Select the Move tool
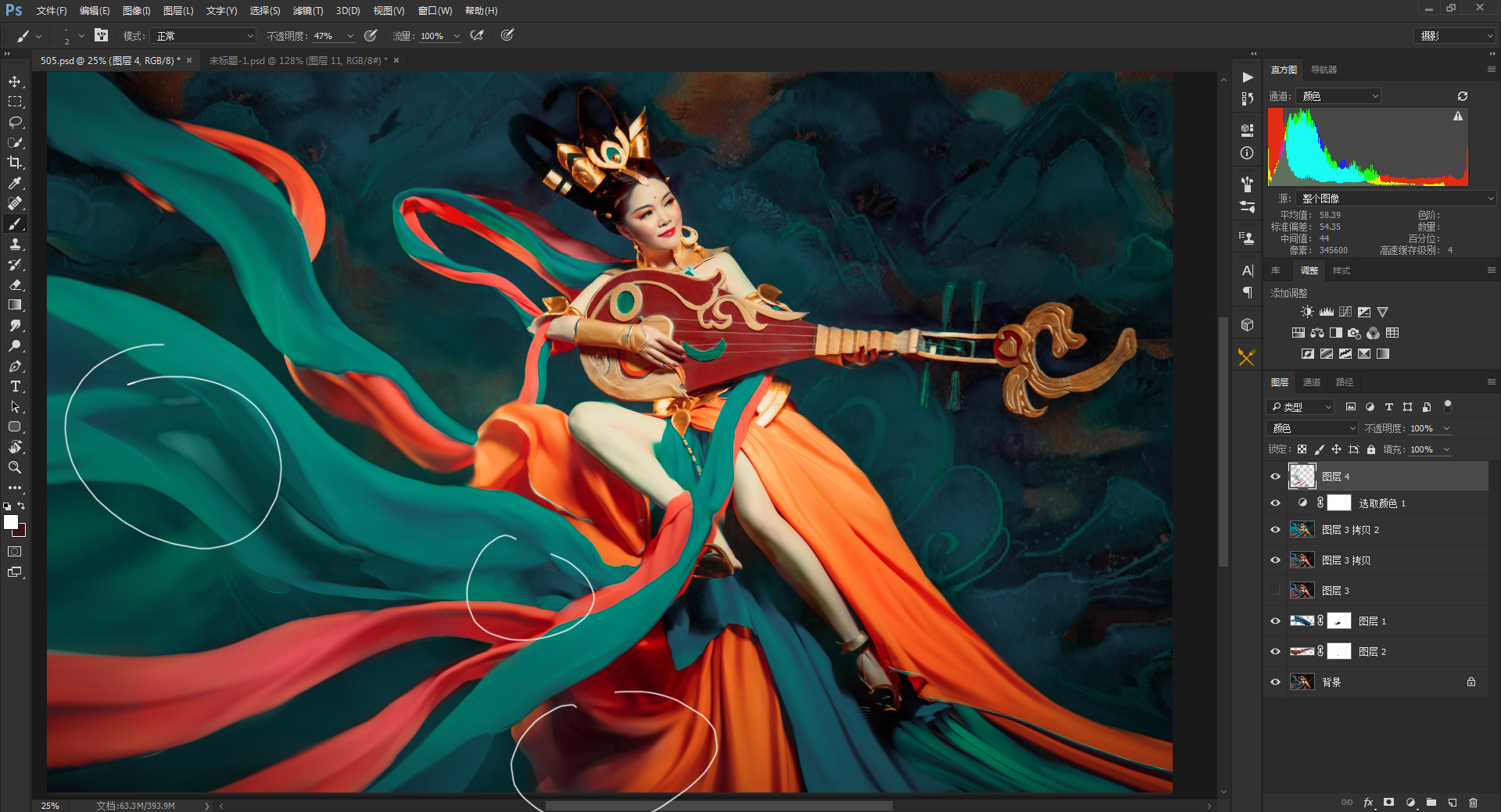The height and width of the screenshot is (812, 1501). (15, 81)
